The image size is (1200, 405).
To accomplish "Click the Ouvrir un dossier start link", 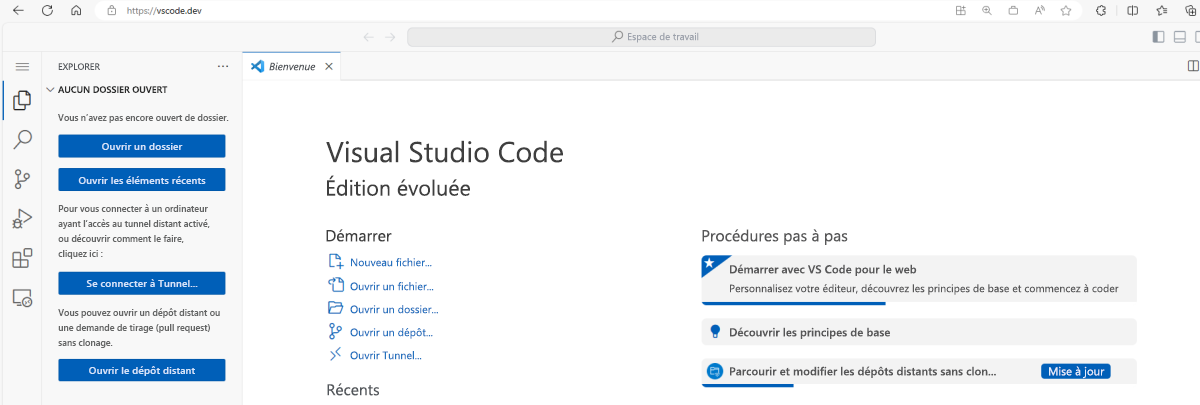I will click(x=394, y=309).
